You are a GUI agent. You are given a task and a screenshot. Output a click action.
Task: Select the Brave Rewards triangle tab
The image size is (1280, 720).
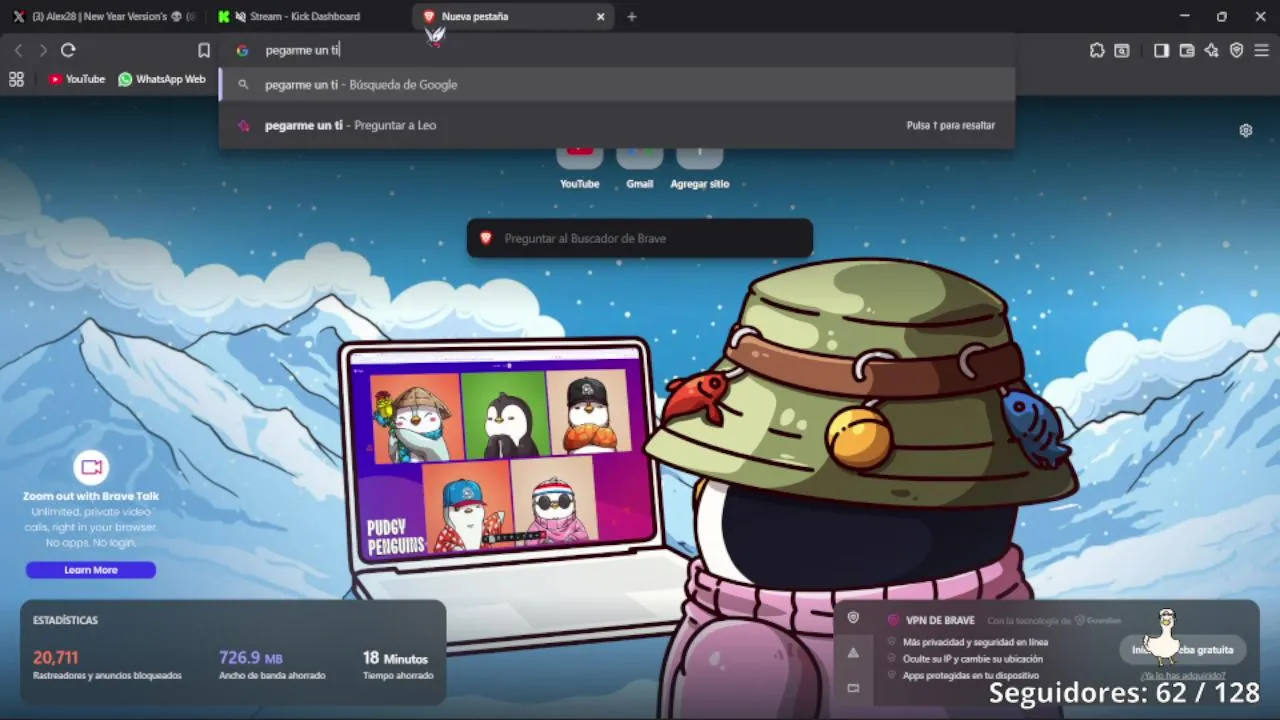point(853,653)
